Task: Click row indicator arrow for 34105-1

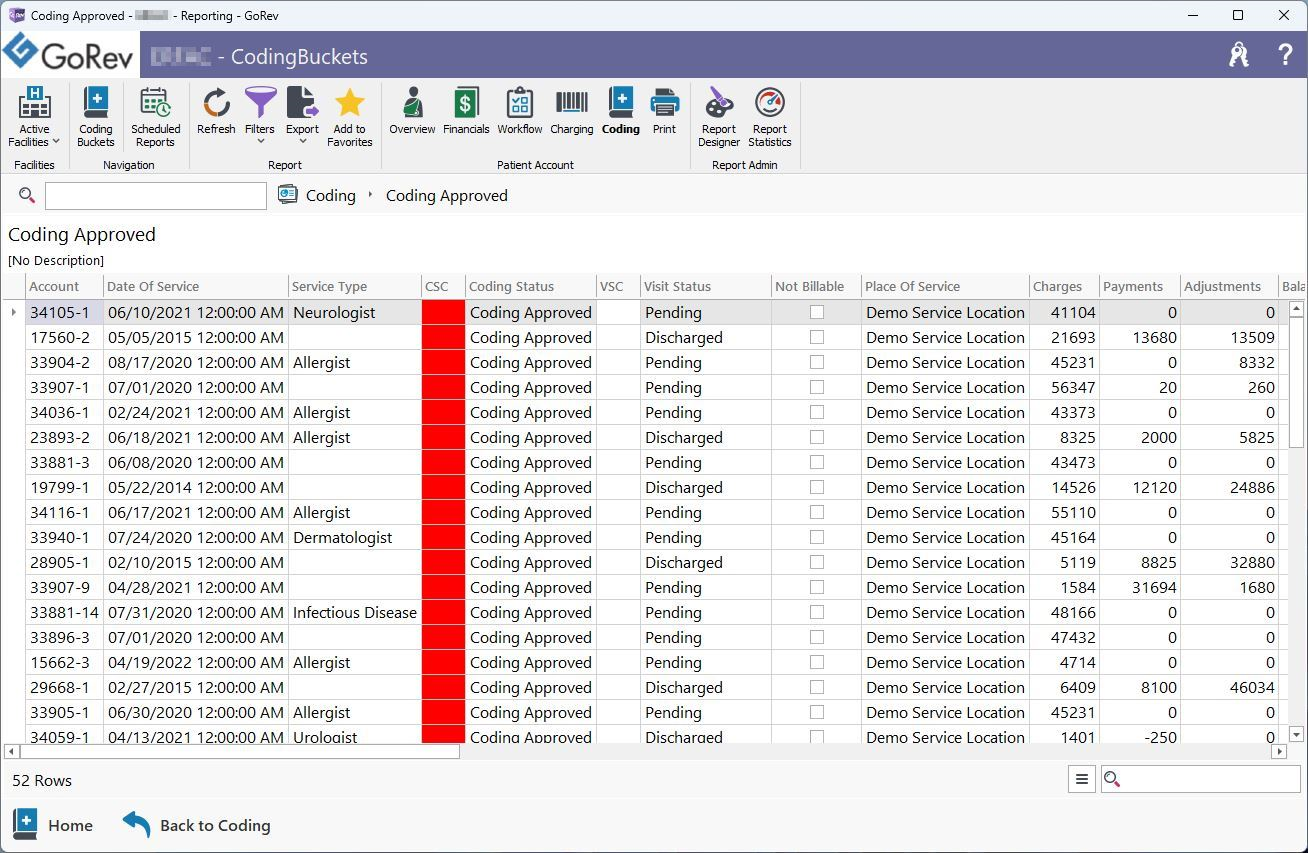Action: point(13,312)
